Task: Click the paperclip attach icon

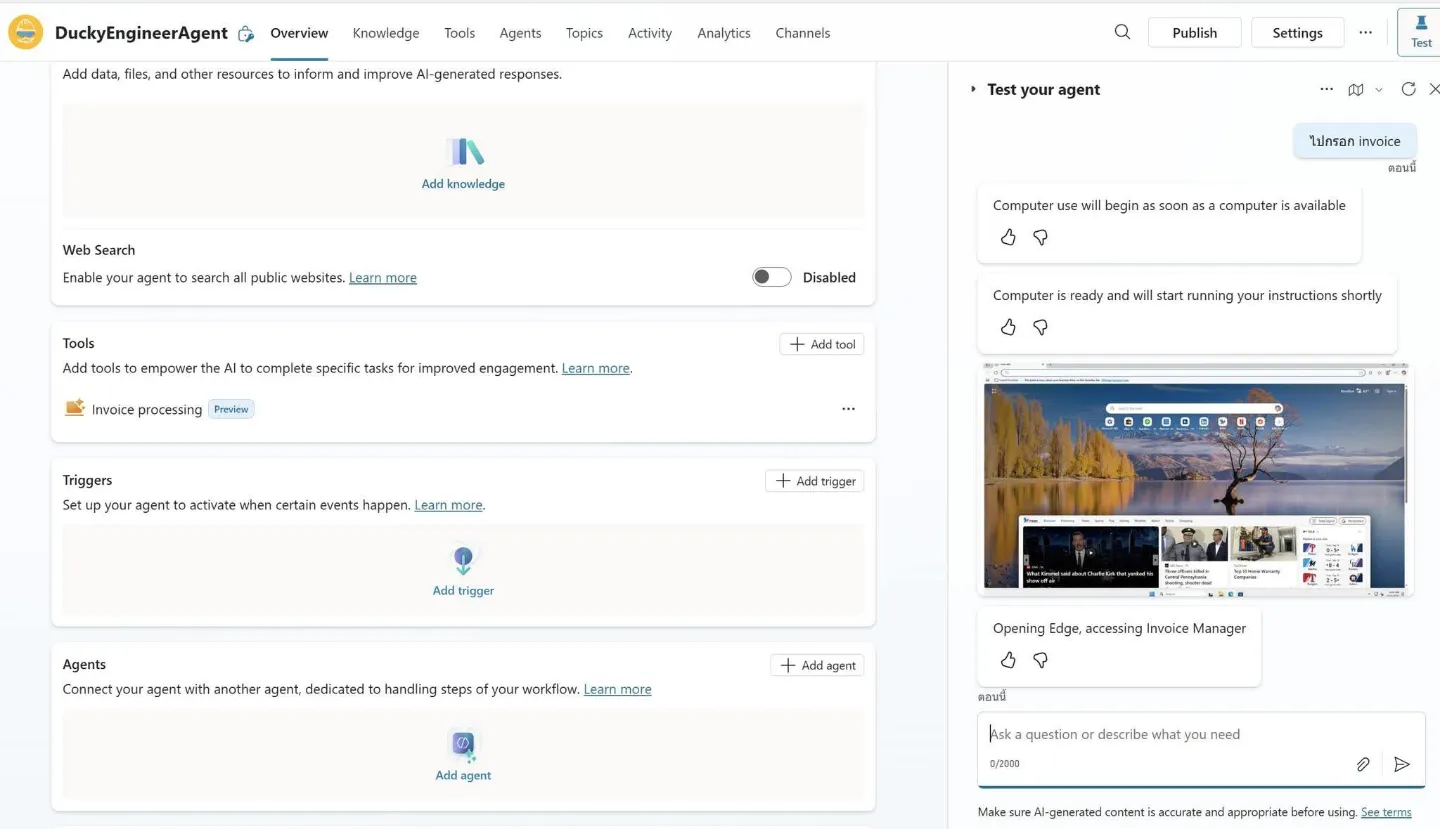Action: (1362, 764)
